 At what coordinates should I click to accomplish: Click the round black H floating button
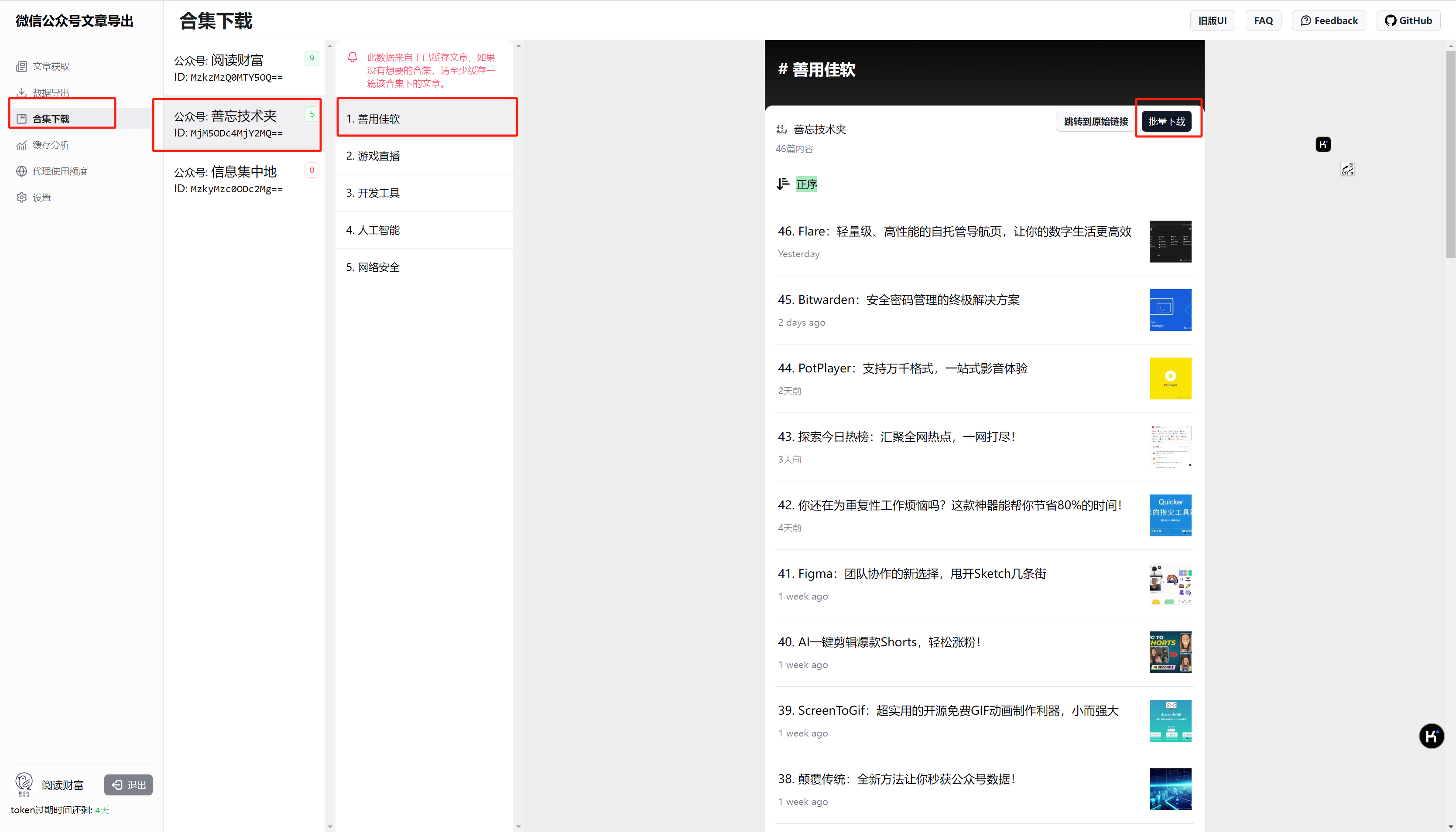(x=1431, y=736)
